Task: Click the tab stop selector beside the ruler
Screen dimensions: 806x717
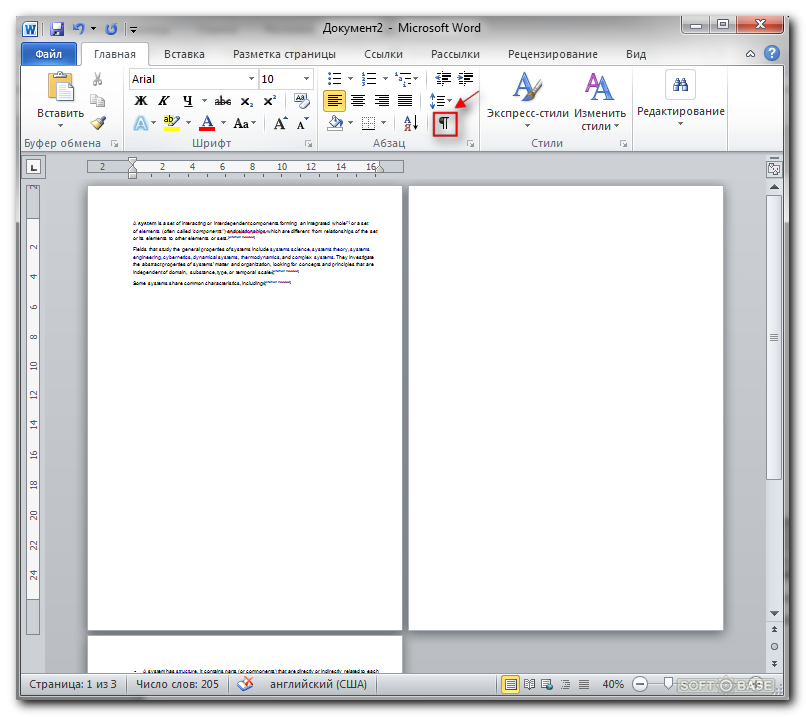Action: click(x=33, y=167)
